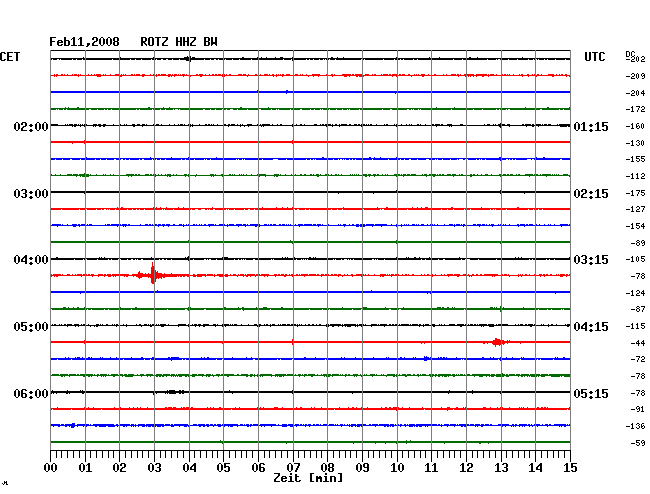650x494 pixels.
Task: Select minute tick label 10
Action: click(x=397, y=467)
